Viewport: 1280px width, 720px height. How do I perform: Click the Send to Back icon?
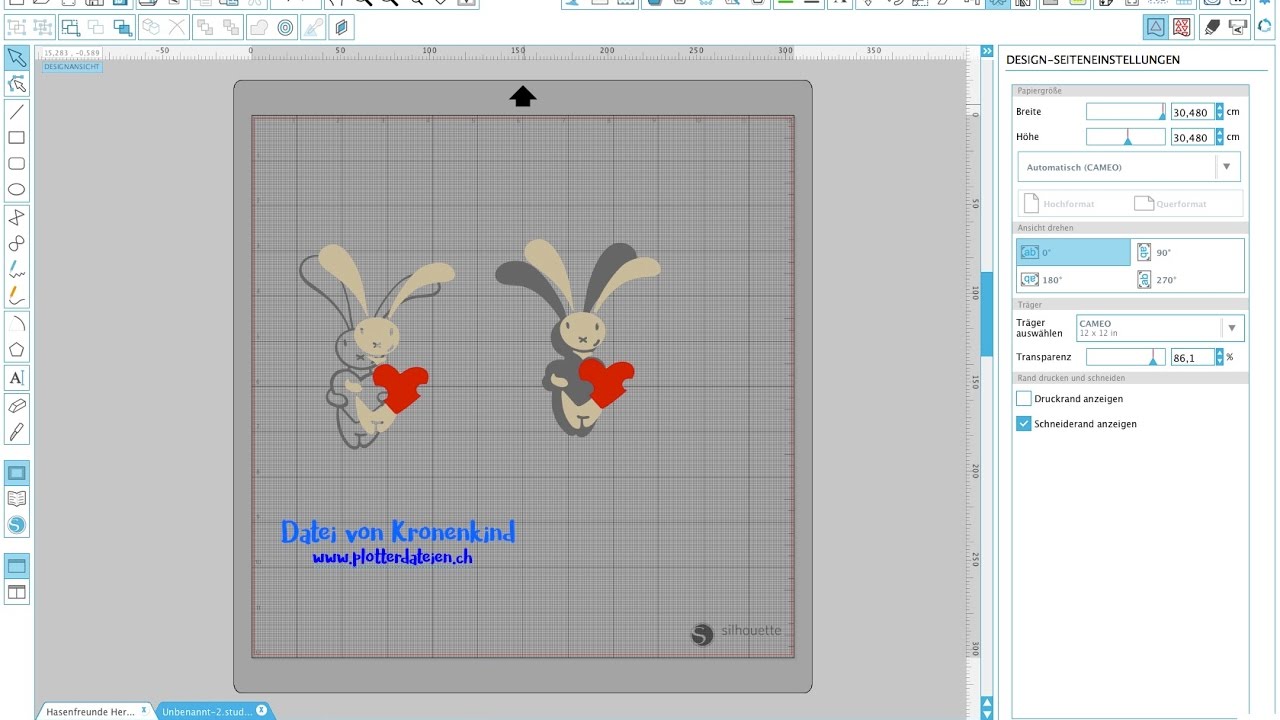[231, 27]
